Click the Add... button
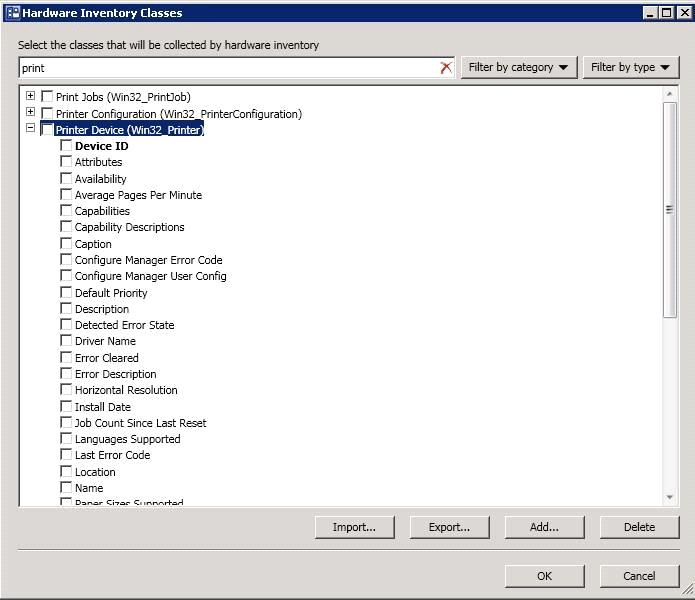This screenshot has height=600, width=695. (544, 527)
